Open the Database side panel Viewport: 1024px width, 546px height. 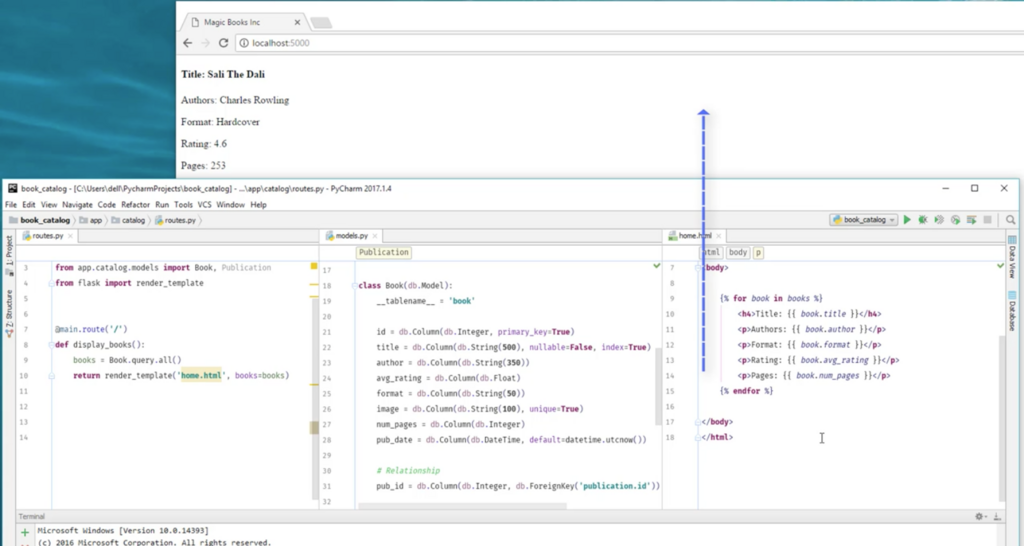pyautogui.click(x=1012, y=312)
